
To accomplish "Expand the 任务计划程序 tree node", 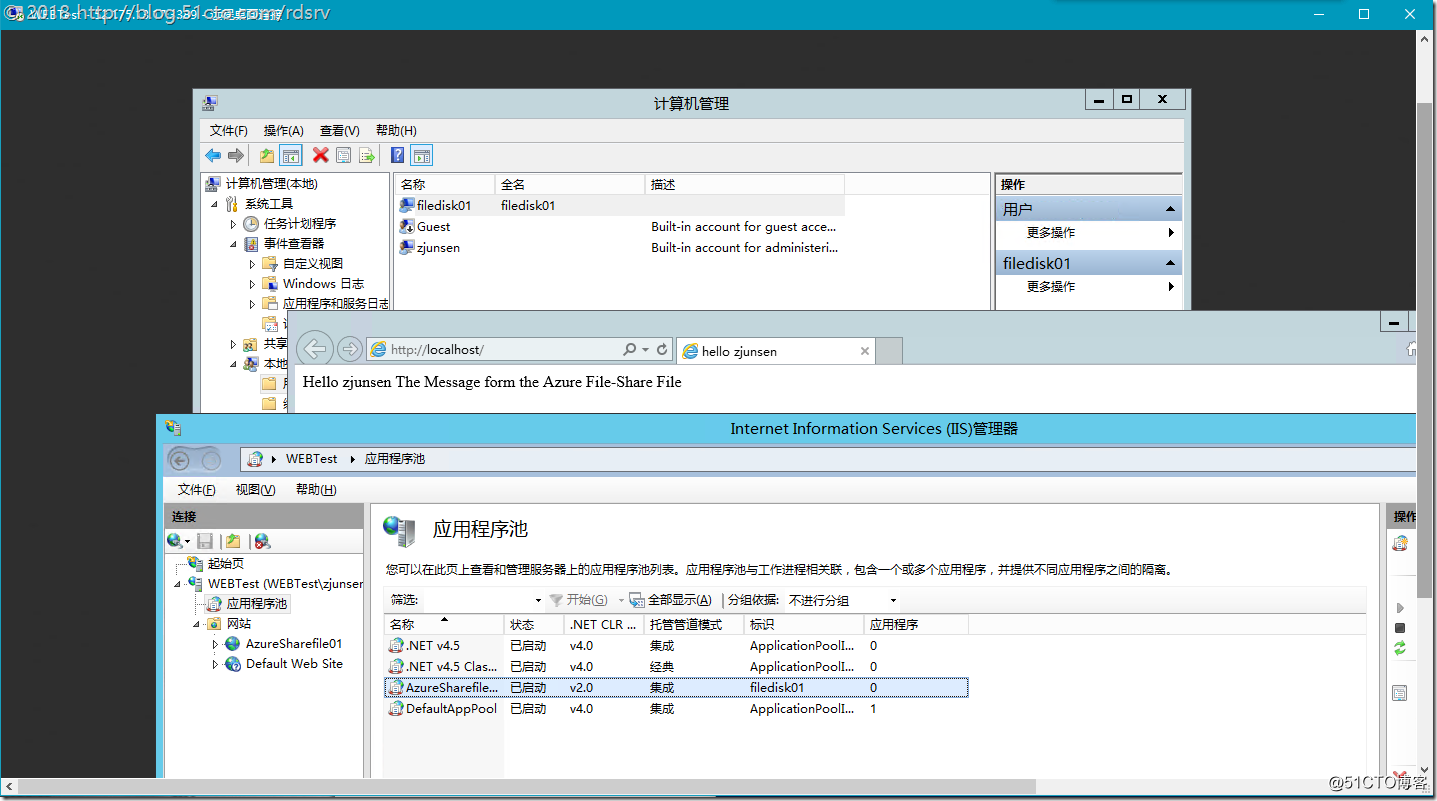I will 233,224.
